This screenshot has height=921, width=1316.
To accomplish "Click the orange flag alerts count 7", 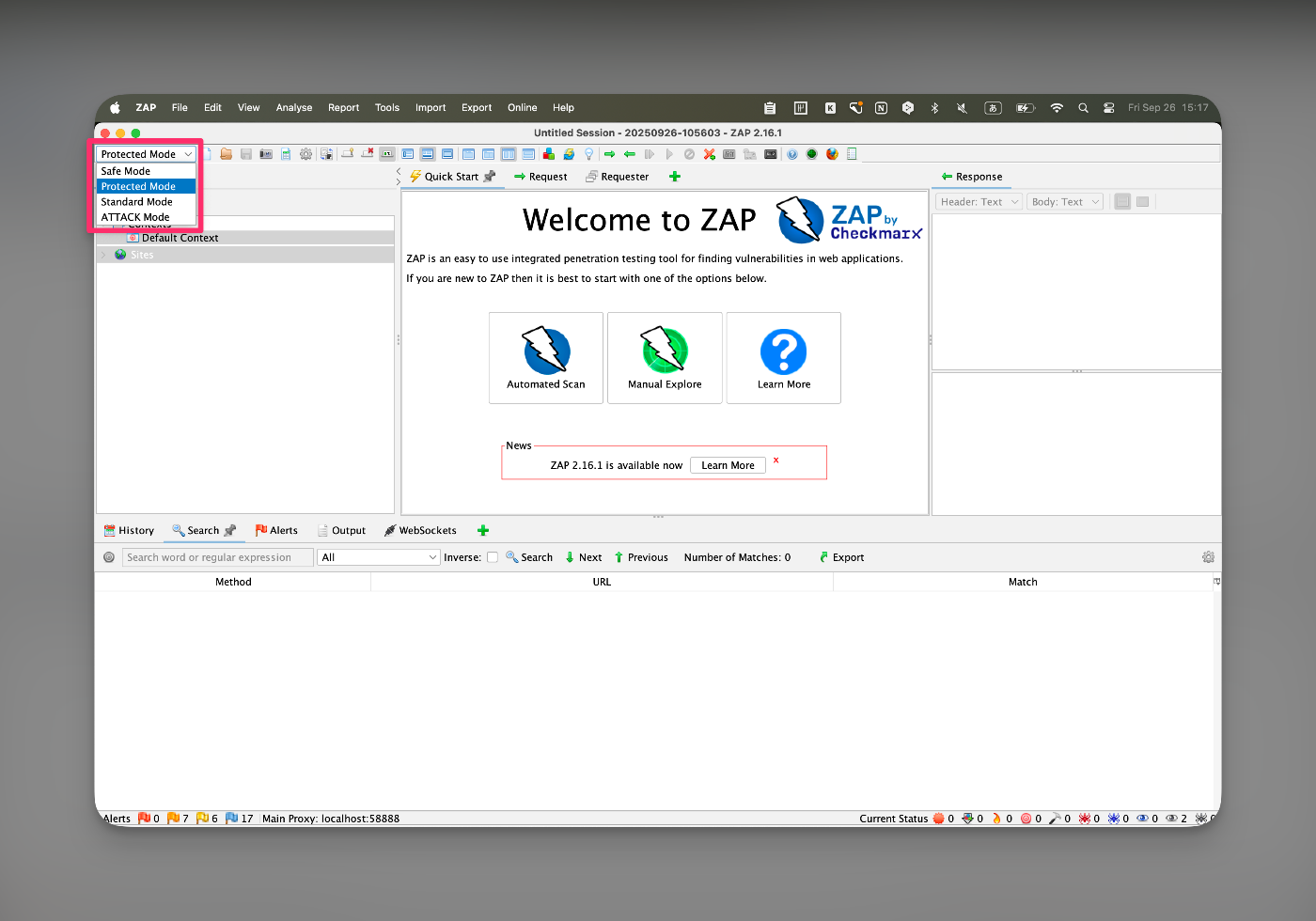I will (179, 819).
